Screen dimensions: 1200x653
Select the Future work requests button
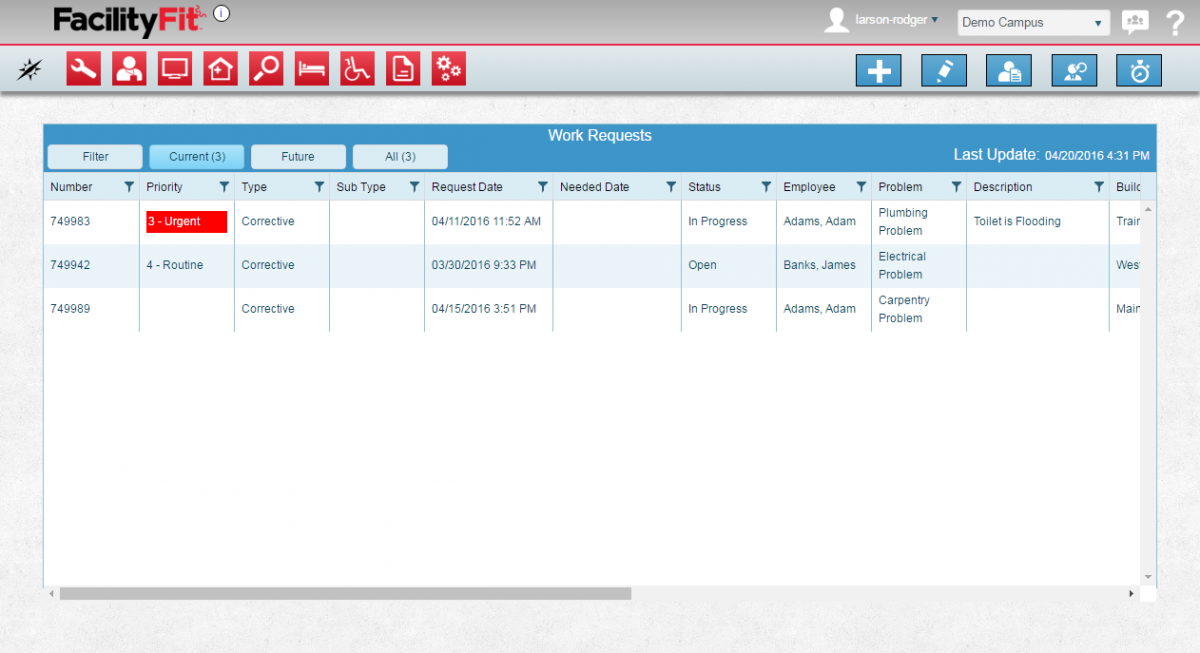pyautogui.click(x=298, y=156)
